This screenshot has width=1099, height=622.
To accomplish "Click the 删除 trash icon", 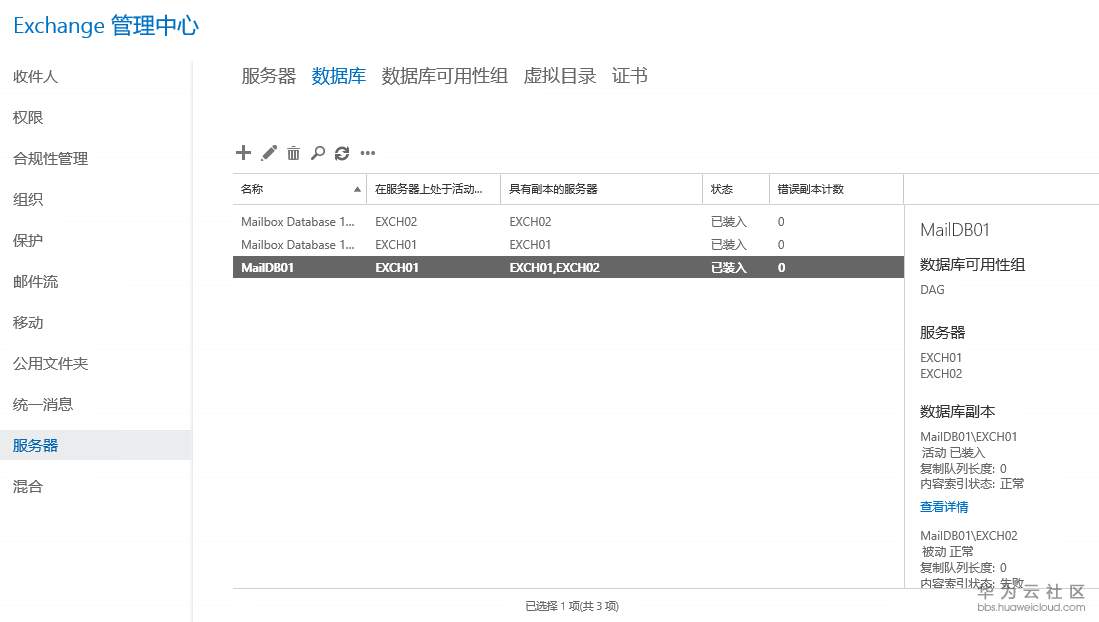I will click(x=292, y=153).
